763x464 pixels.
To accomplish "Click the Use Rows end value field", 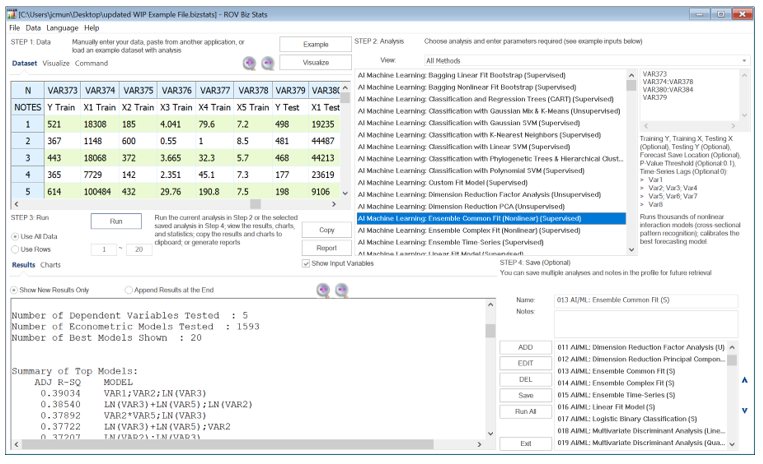I will click(139, 250).
